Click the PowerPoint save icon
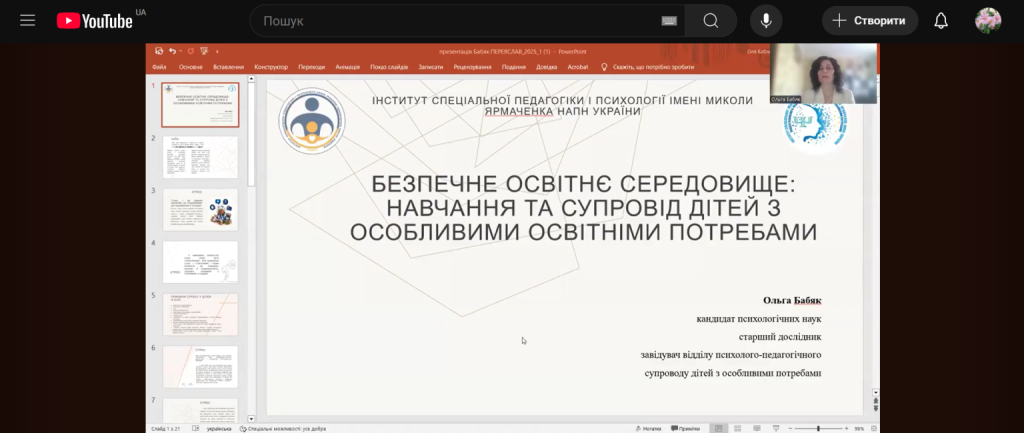 click(158, 50)
